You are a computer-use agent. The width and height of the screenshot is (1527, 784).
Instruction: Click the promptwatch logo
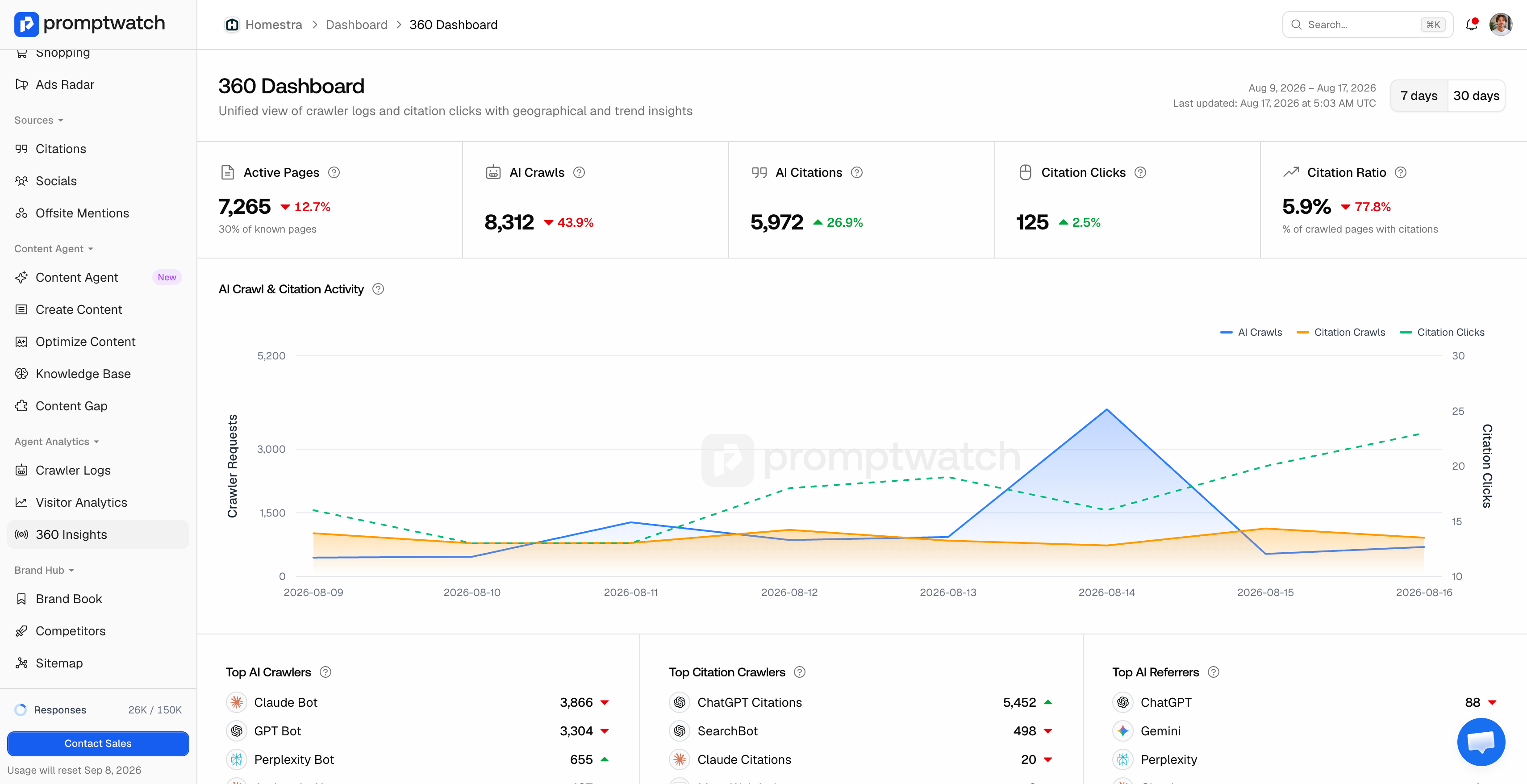(x=89, y=24)
